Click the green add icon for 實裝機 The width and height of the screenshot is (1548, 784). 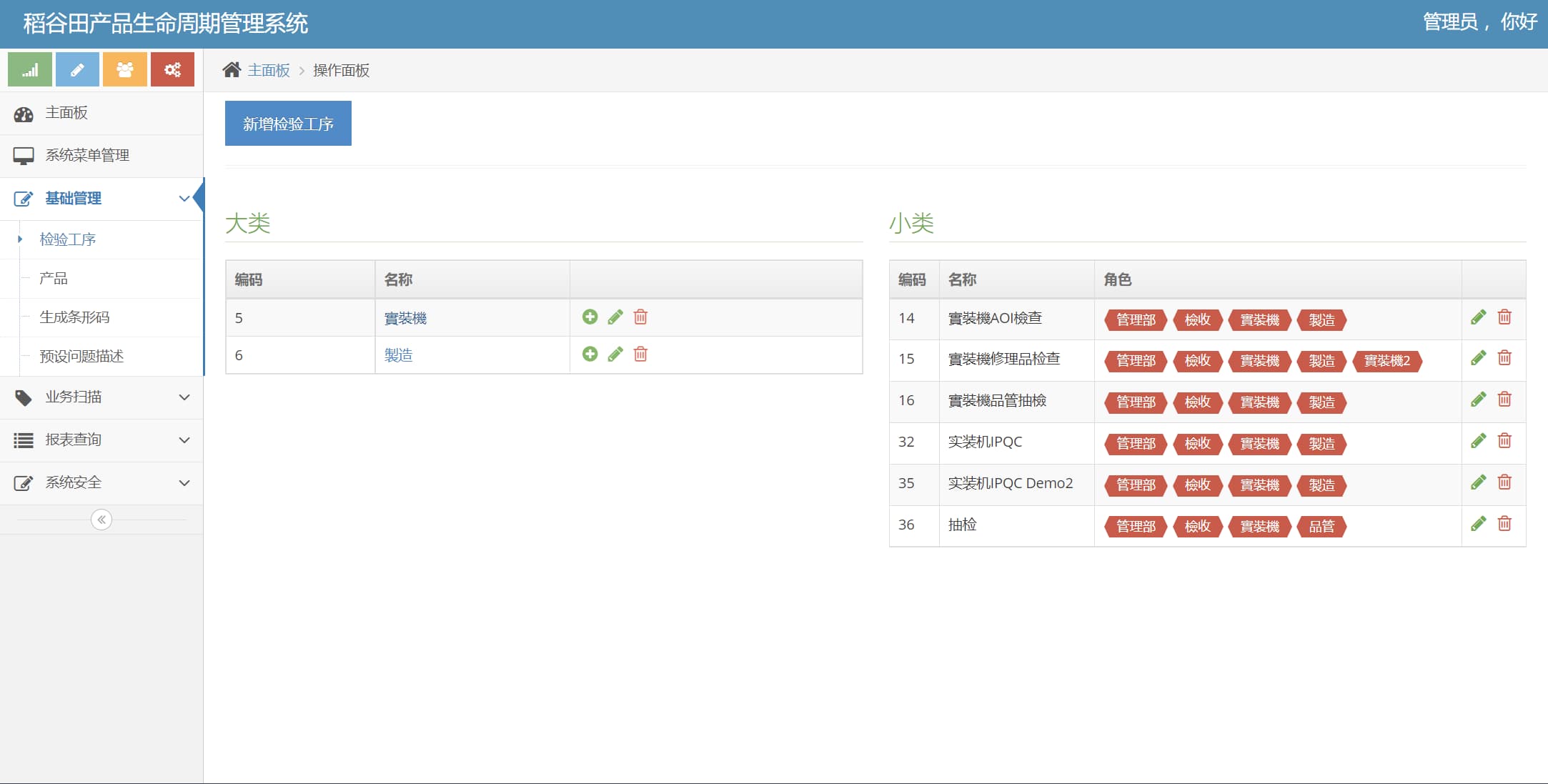coord(590,317)
